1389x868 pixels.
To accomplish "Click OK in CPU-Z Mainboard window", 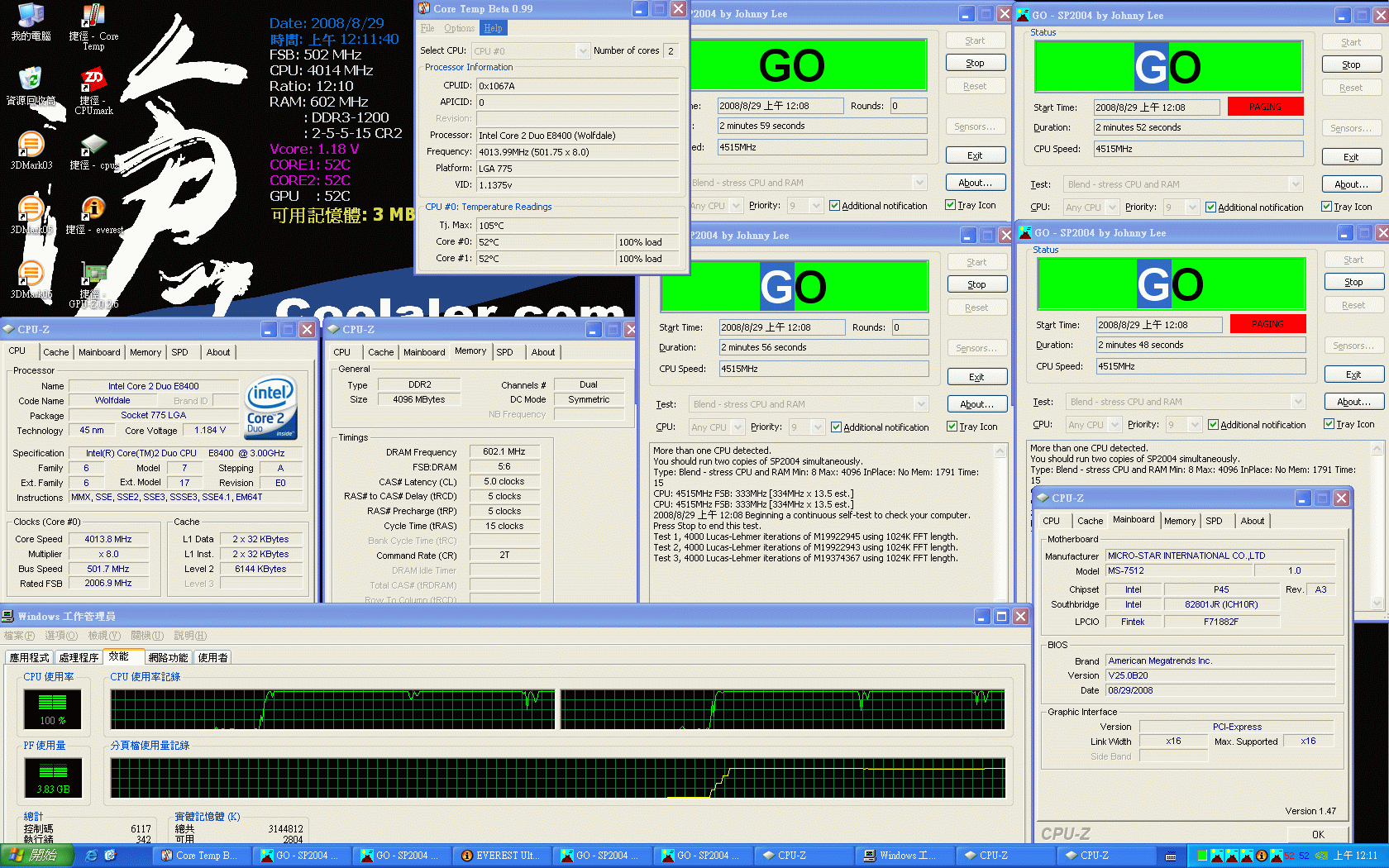I will [1318, 835].
